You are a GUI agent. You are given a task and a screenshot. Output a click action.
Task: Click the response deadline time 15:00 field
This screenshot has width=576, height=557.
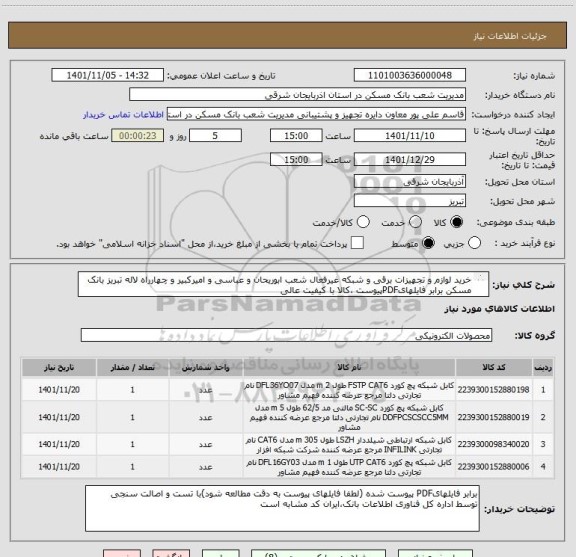(x=296, y=136)
